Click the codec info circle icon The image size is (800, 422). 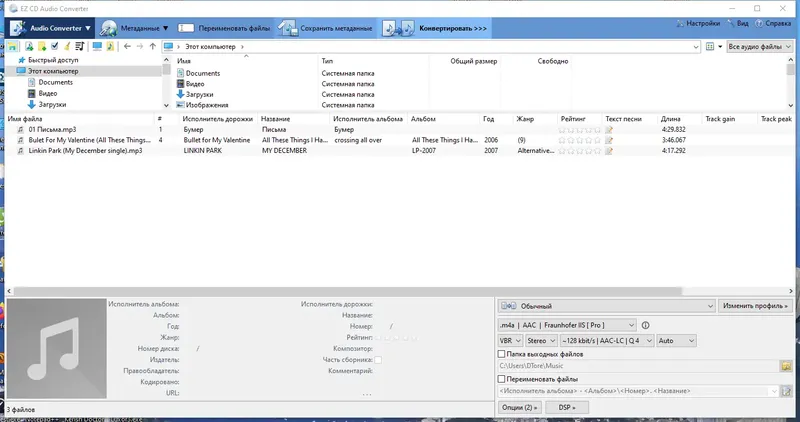pyautogui.click(x=645, y=325)
